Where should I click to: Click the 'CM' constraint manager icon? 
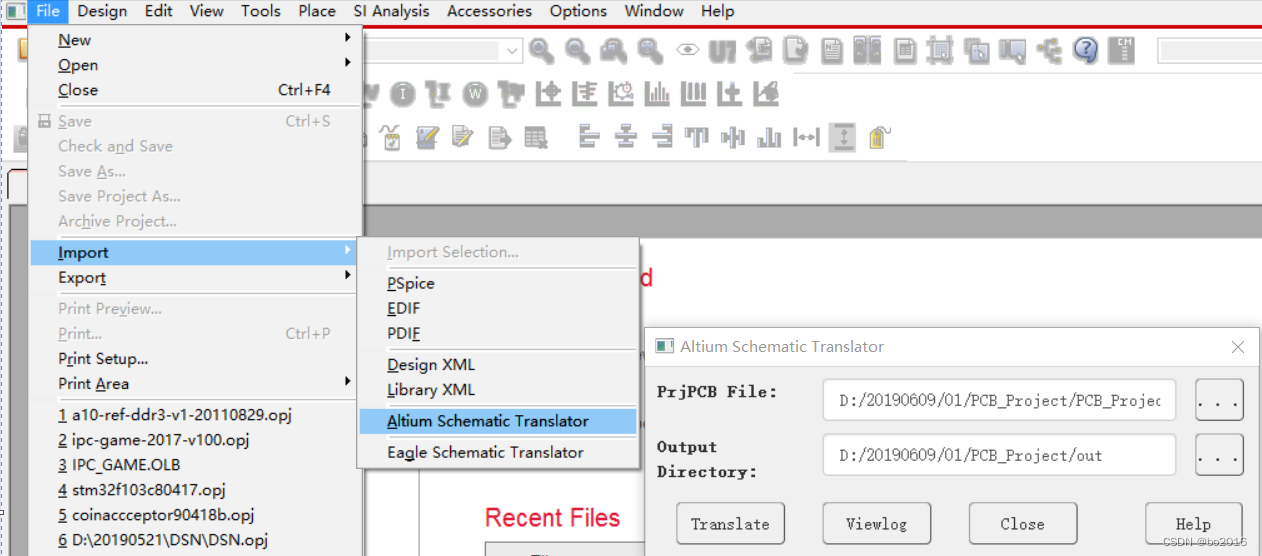coord(1122,51)
